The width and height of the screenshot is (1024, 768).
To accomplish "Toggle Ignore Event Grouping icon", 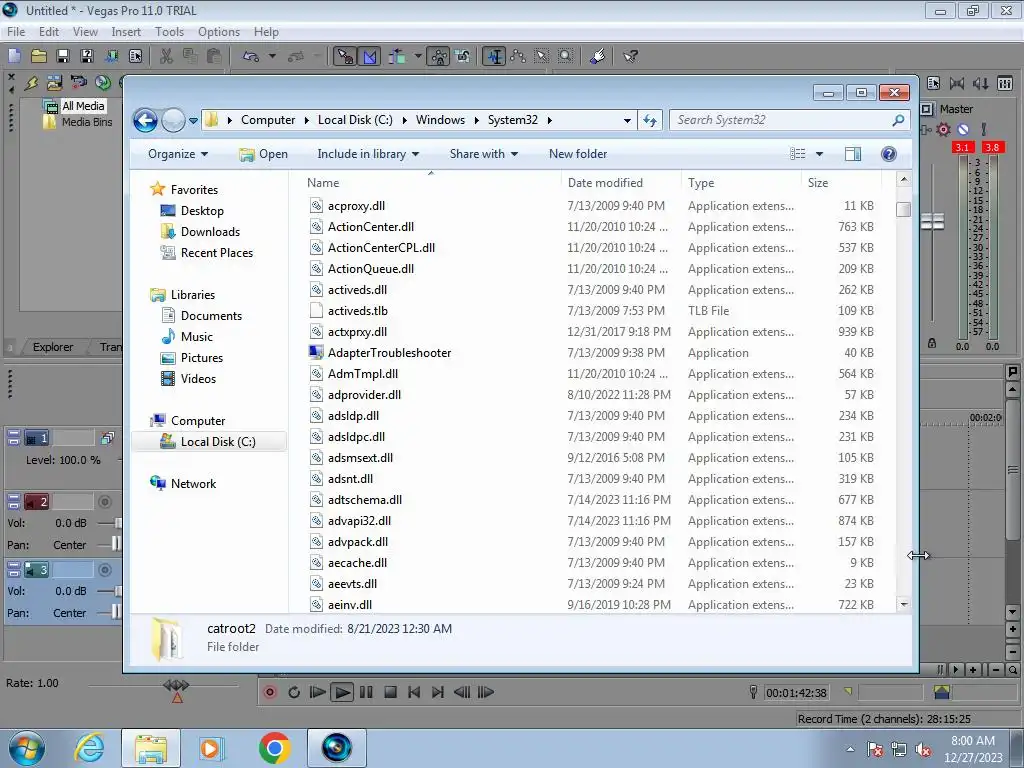I will pyautogui.click(x=463, y=56).
